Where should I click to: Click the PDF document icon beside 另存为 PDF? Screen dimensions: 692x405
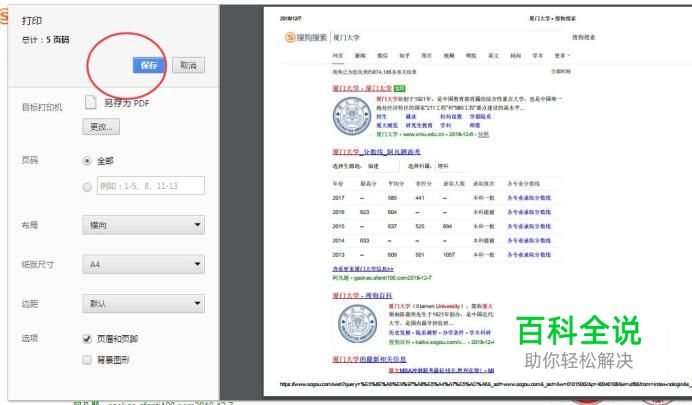pyautogui.click(x=90, y=102)
